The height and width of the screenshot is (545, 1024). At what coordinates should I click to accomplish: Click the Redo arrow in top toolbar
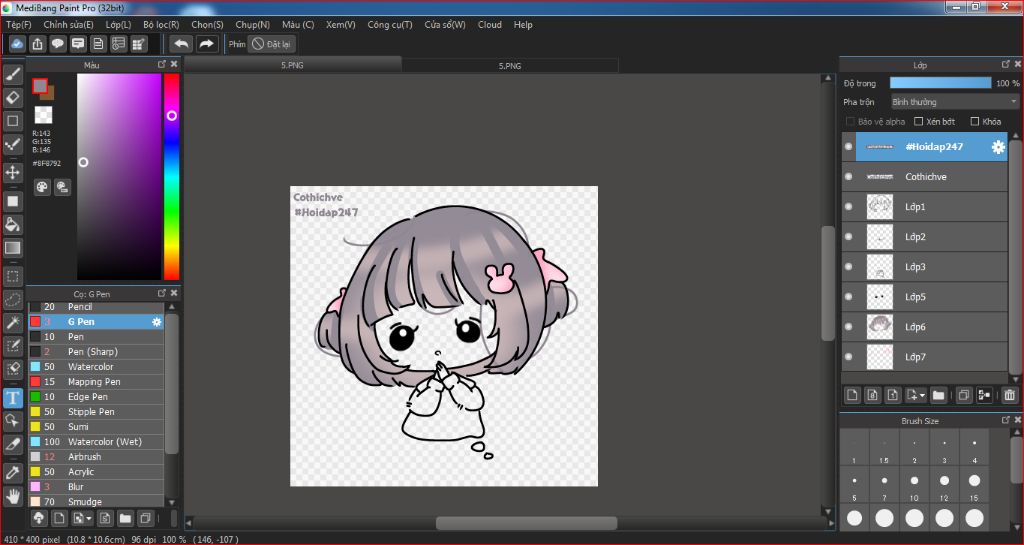206,44
